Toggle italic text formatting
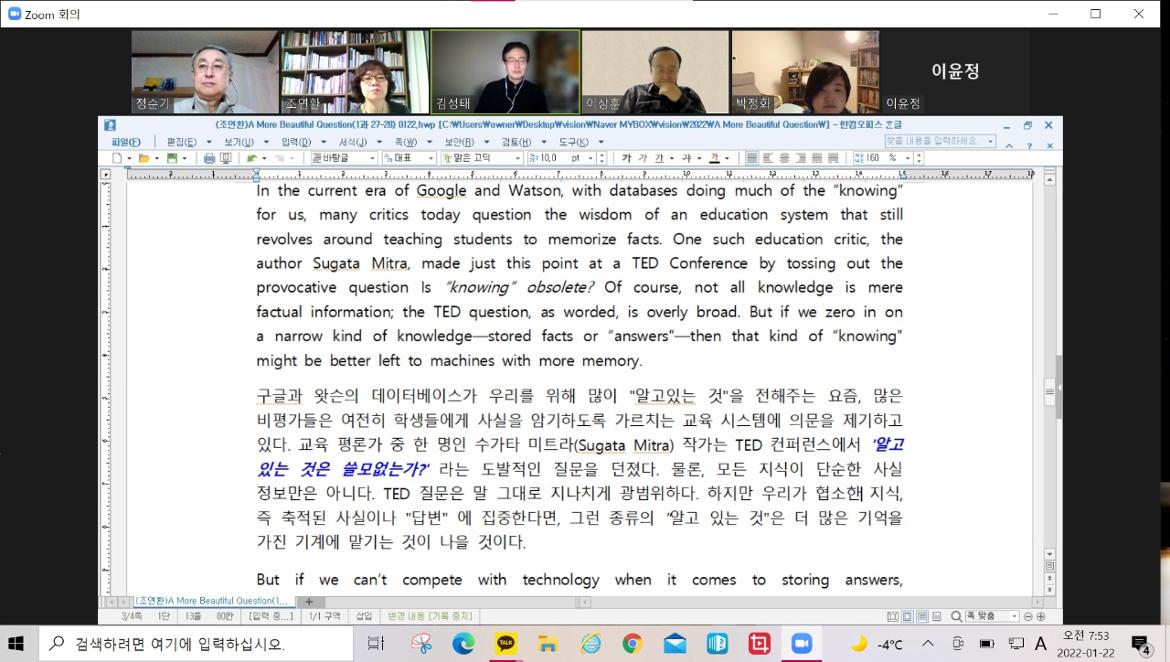Screen dimensions: 1170x662 [641, 158]
